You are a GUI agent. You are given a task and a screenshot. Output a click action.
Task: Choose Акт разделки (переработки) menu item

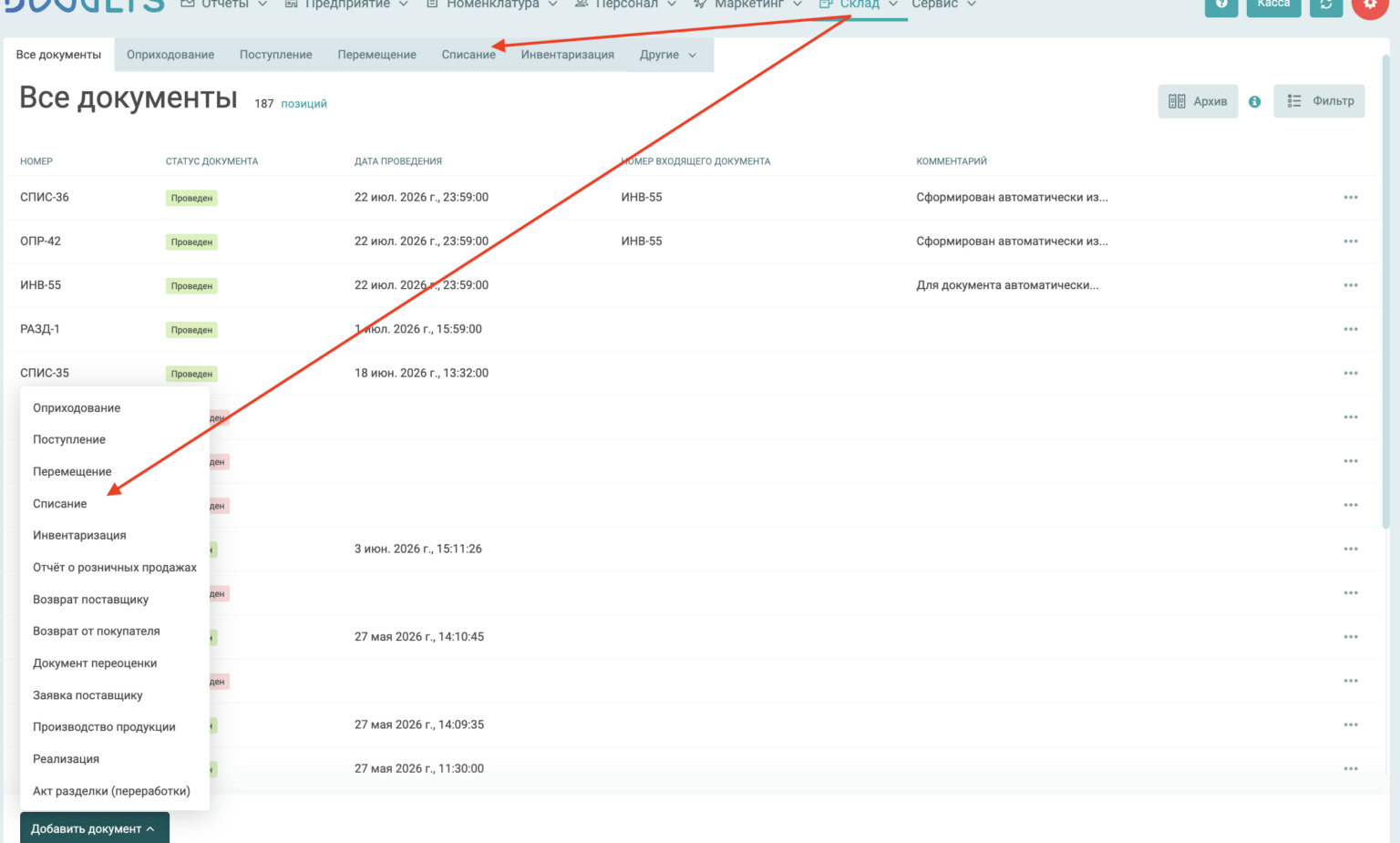tap(112, 791)
